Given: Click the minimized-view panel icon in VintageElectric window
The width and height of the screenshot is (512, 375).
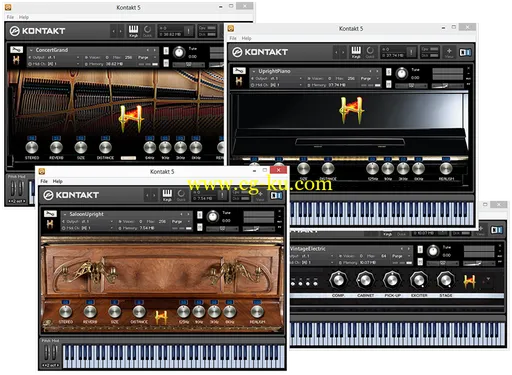Looking at the screenshot, I should (x=497, y=230).
